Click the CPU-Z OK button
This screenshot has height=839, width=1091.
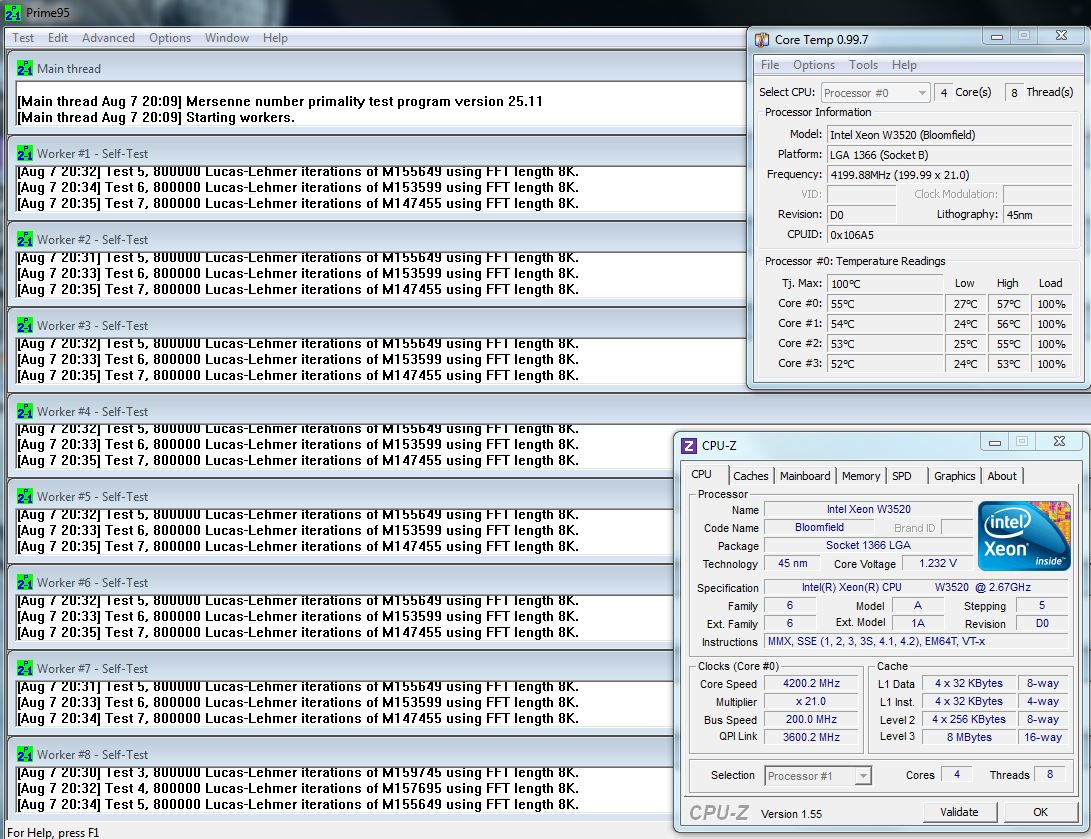point(1040,812)
